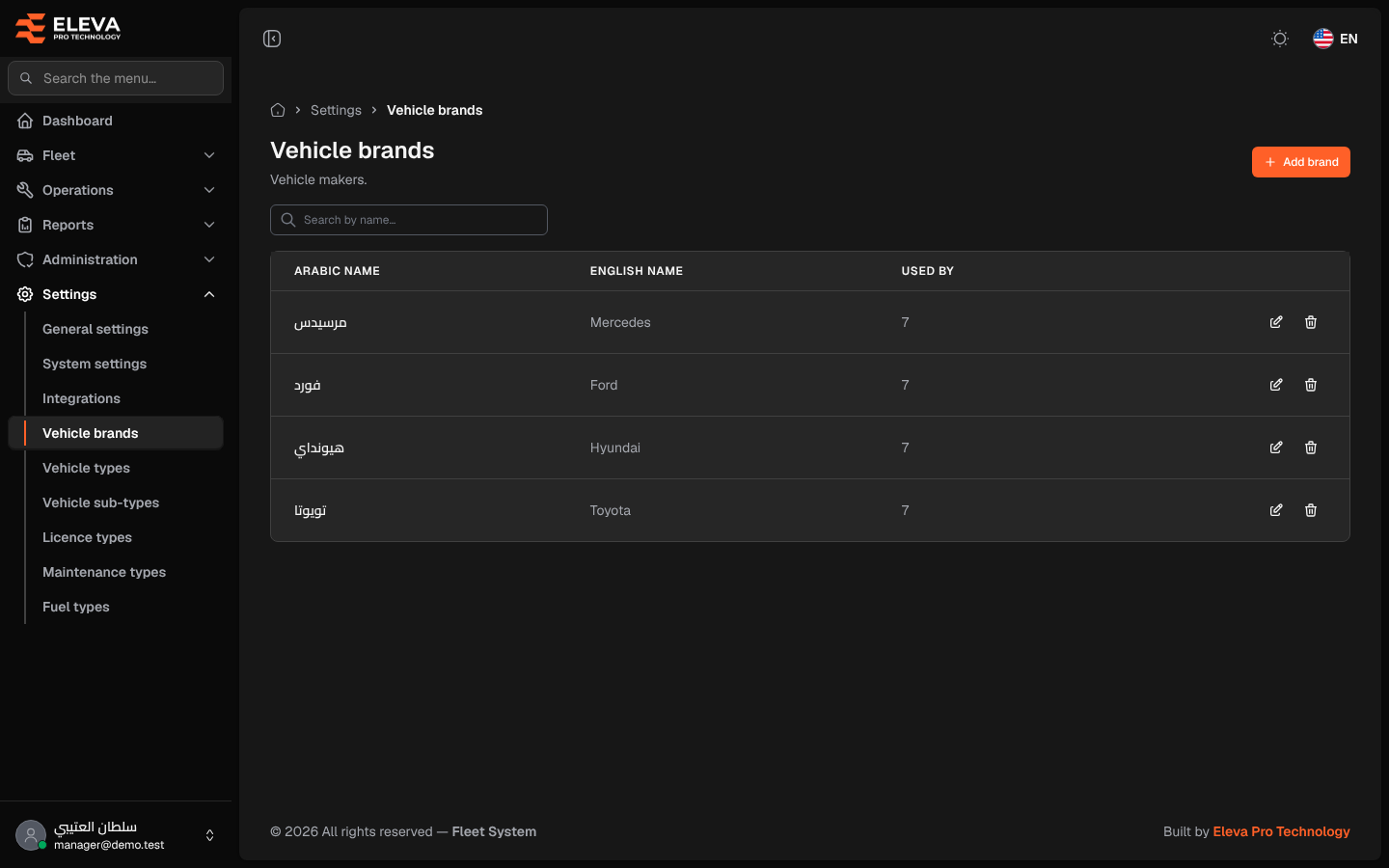Focus the Search by name field
Viewport: 1389px width, 868px height.
click(409, 220)
